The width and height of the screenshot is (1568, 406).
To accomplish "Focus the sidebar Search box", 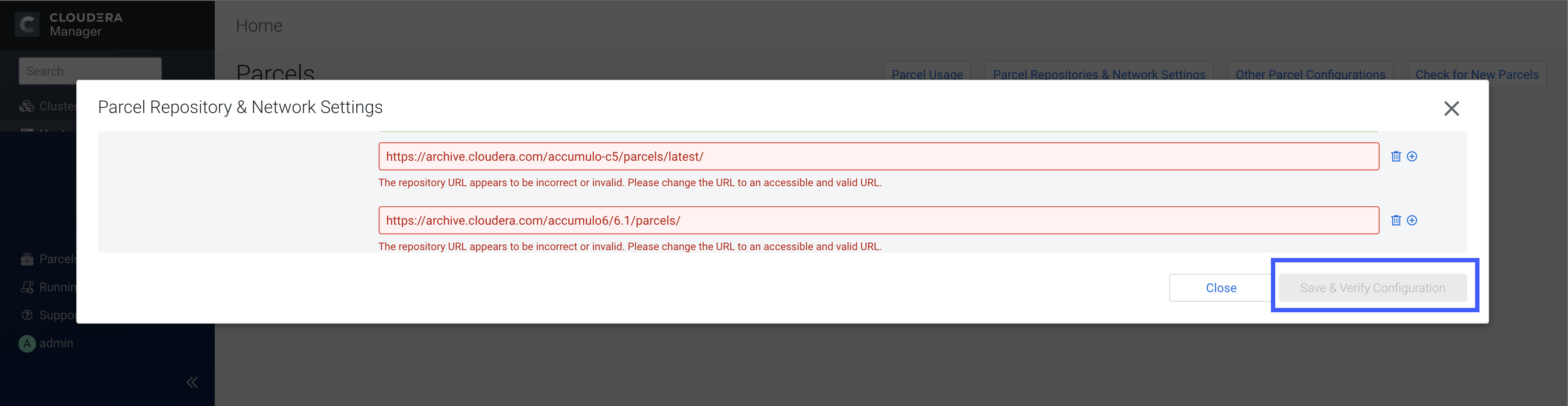I will click(x=90, y=71).
